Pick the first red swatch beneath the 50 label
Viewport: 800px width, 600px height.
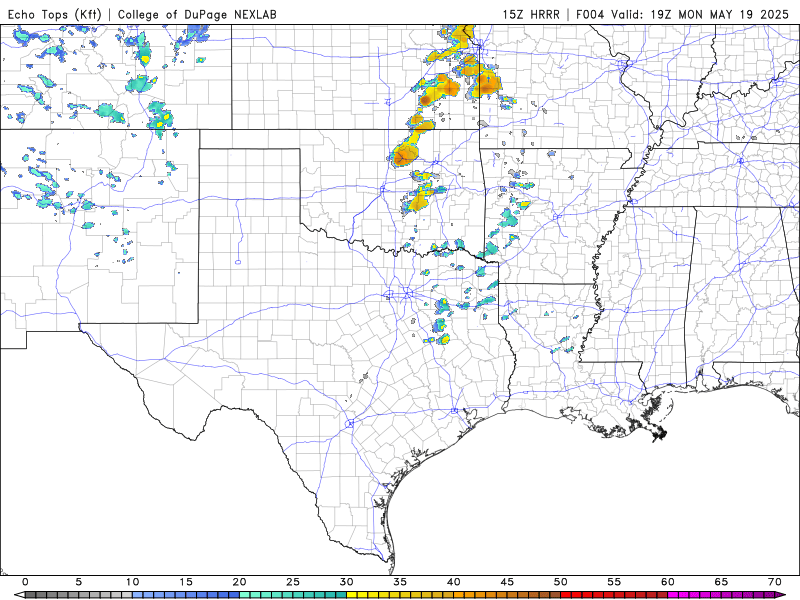tap(566, 595)
